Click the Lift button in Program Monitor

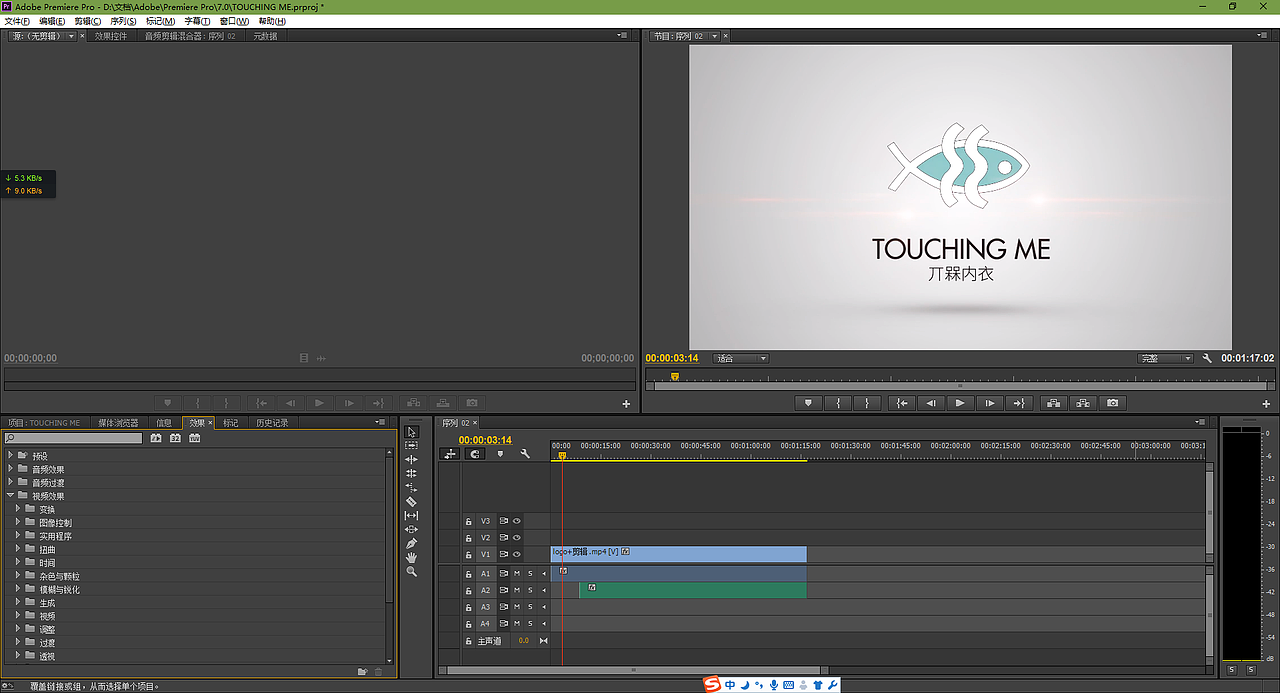click(x=1053, y=403)
